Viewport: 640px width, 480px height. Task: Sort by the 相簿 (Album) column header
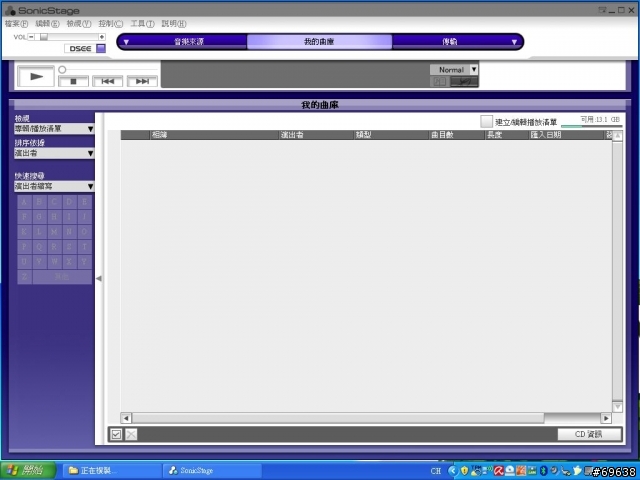click(x=214, y=135)
